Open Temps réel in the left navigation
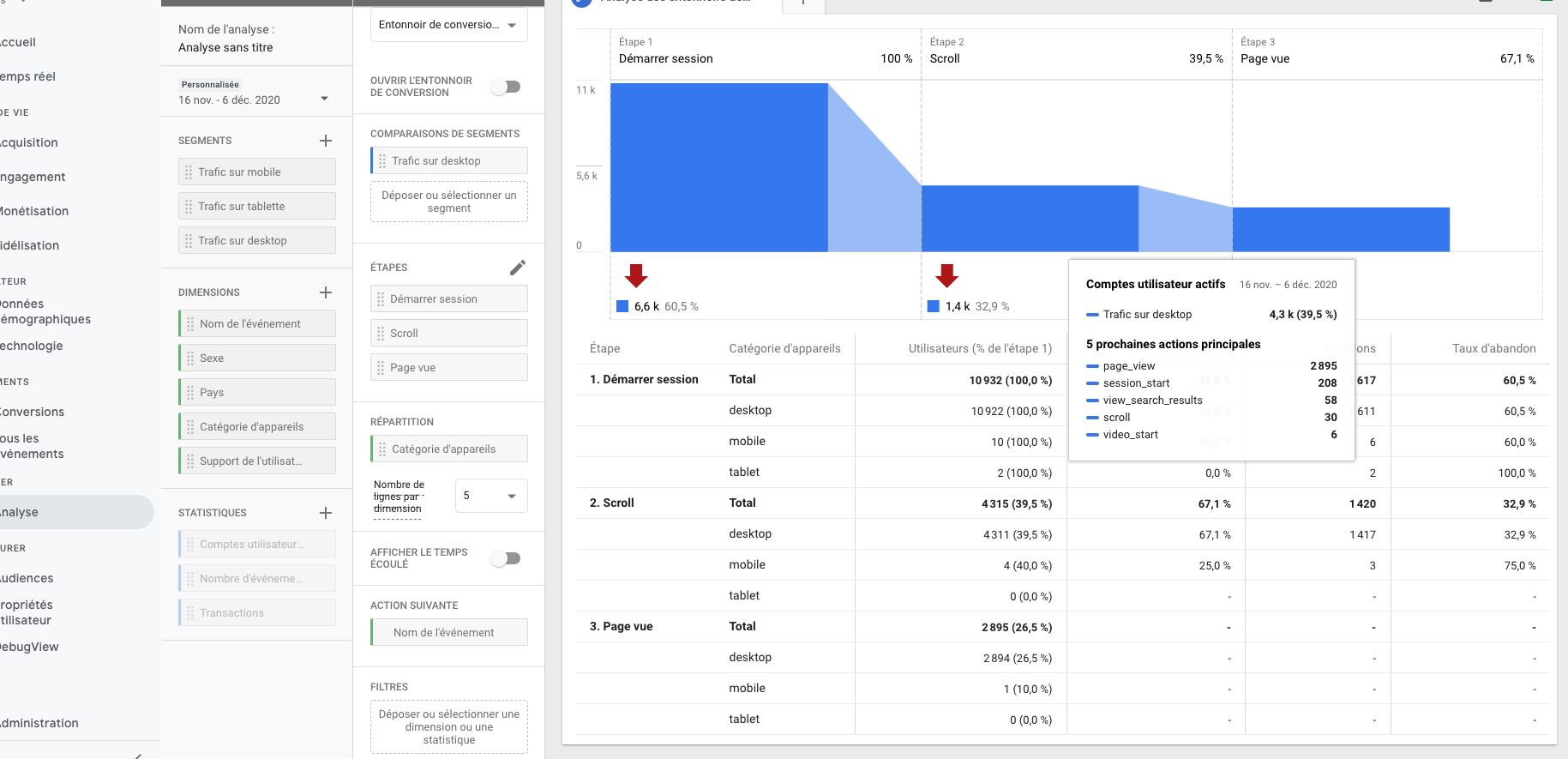The width and height of the screenshot is (1568, 759). [27, 76]
